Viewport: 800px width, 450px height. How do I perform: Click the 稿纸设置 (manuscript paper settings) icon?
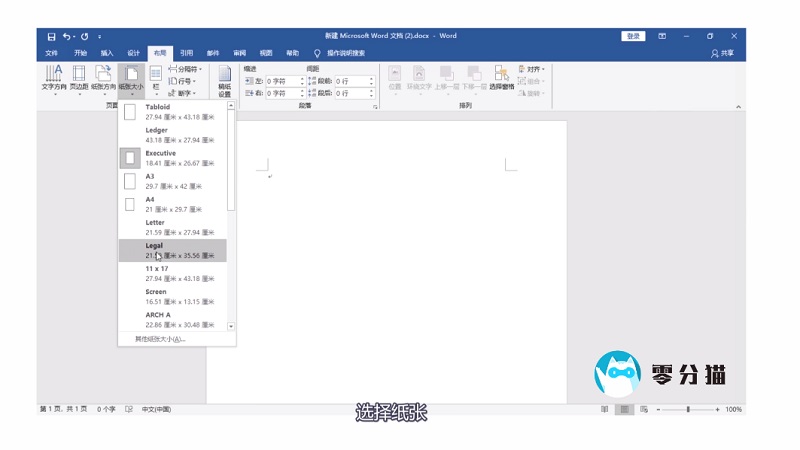click(225, 79)
